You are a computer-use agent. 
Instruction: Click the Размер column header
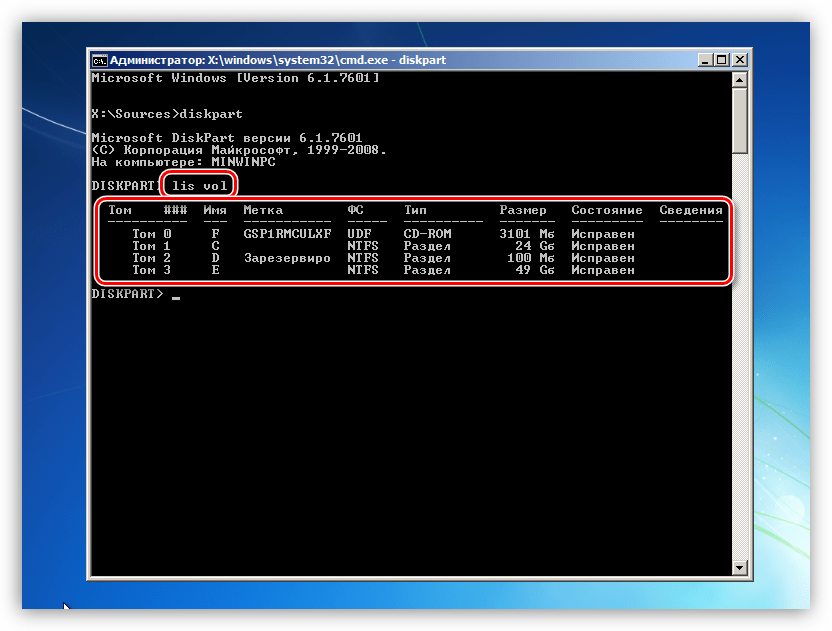pos(523,210)
